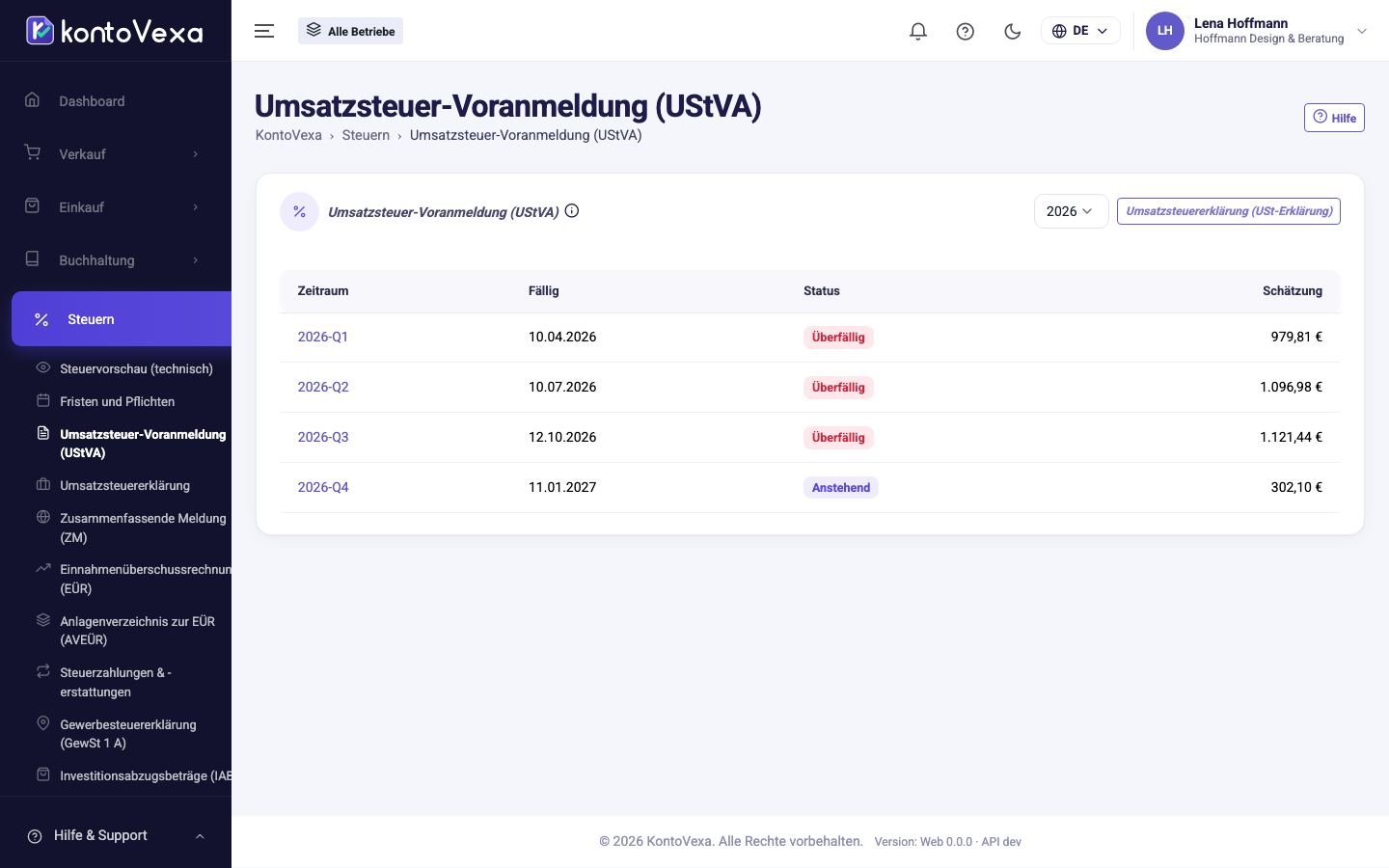Open the DE language dropdown

(1080, 31)
